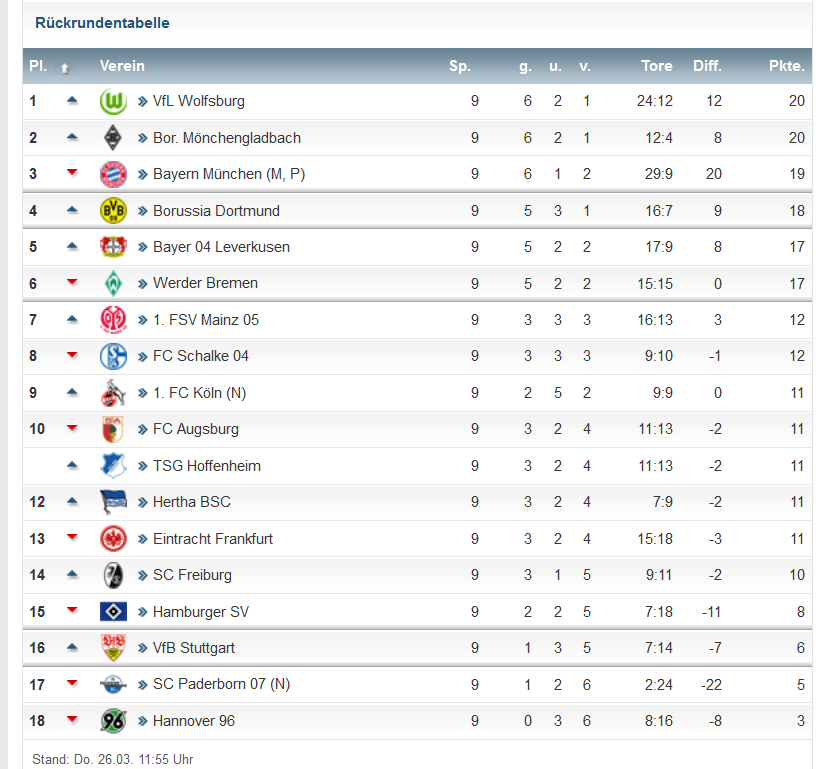Click the Werder Bremen green diamond logo
The image size is (816, 769).
coord(113,284)
